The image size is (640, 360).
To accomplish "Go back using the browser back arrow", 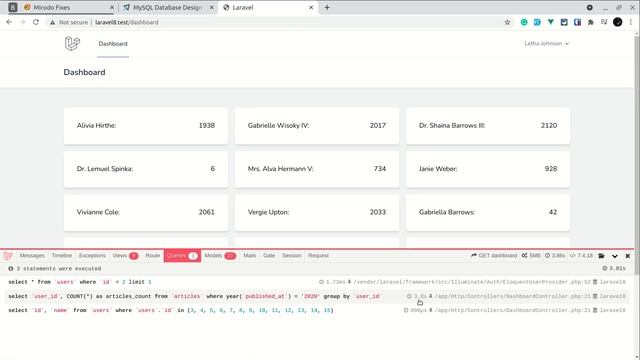I will point(9,22).
